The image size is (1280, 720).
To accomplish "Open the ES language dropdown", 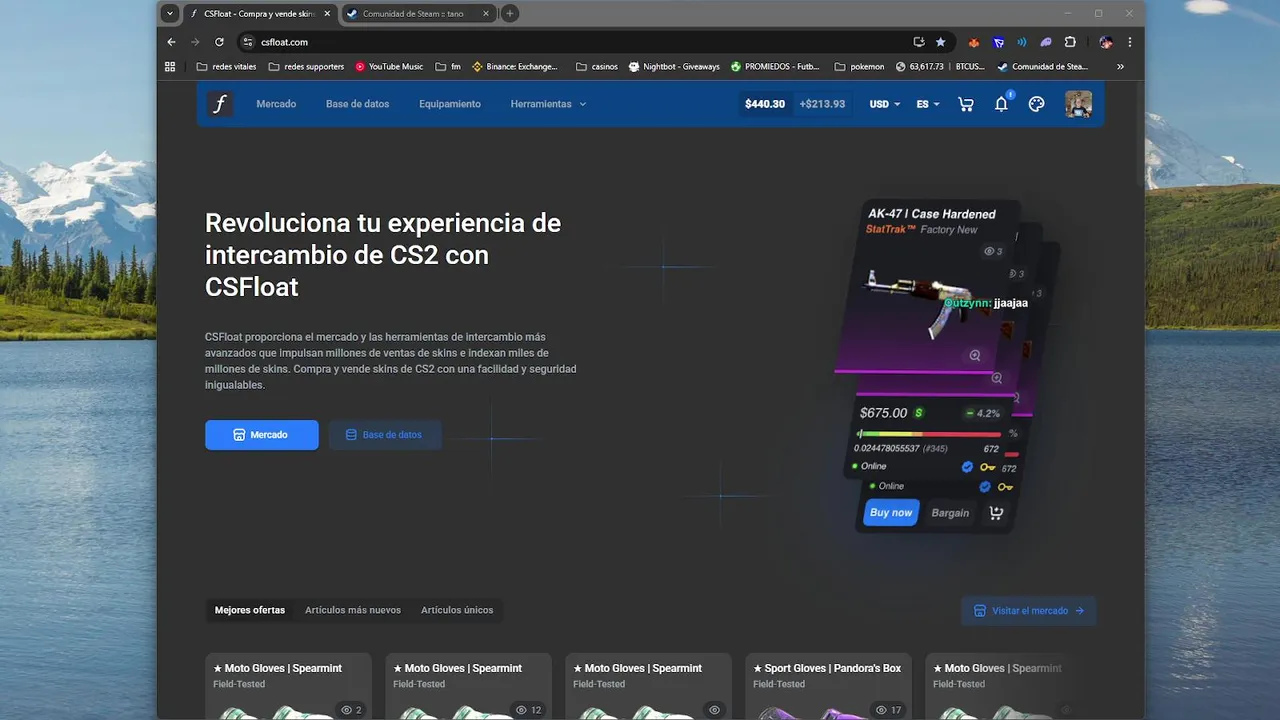I will coord(928,104).
